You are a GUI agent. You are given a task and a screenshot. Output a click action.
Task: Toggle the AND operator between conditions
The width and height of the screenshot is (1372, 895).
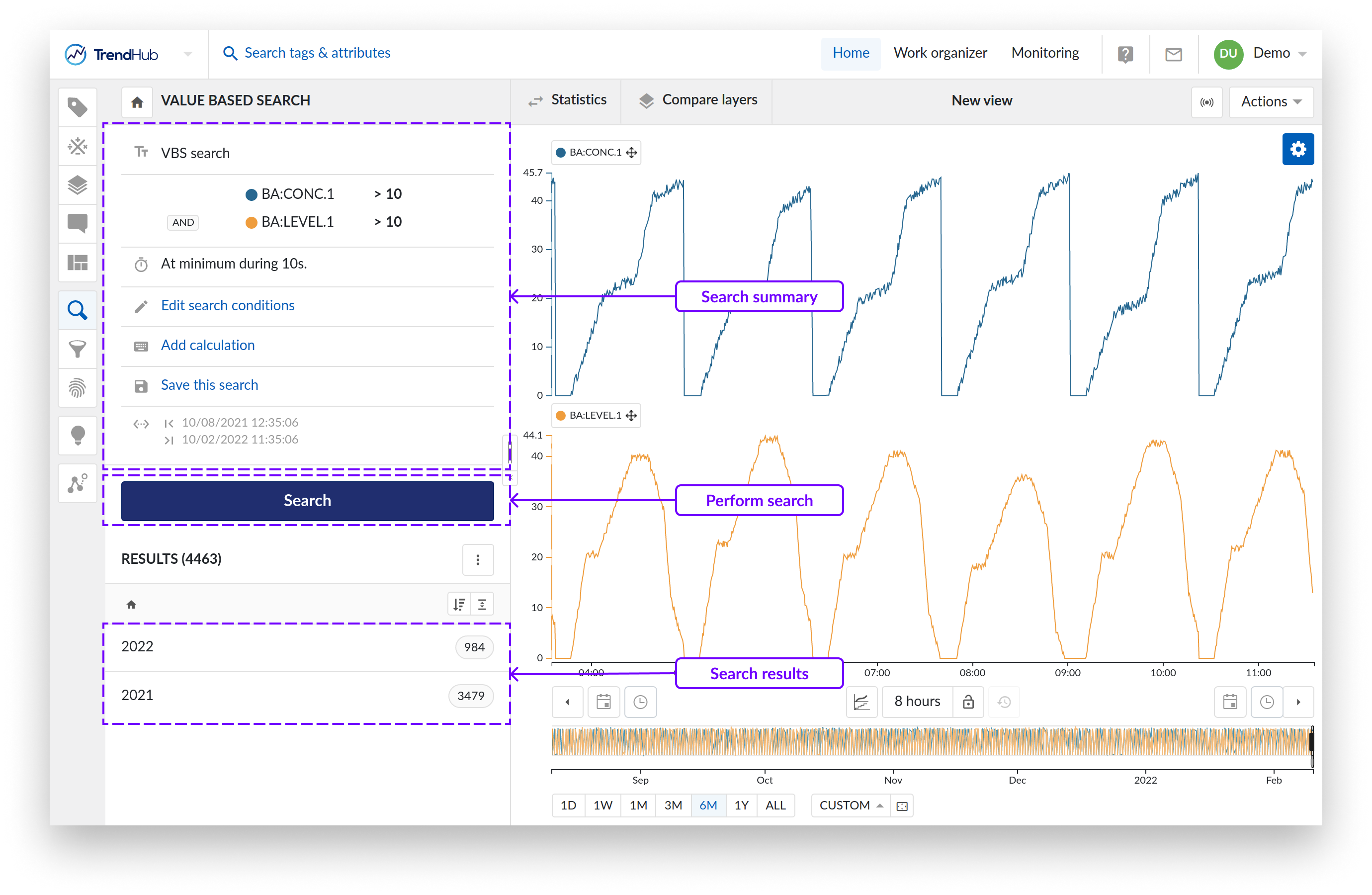click(x=183, y=223)
